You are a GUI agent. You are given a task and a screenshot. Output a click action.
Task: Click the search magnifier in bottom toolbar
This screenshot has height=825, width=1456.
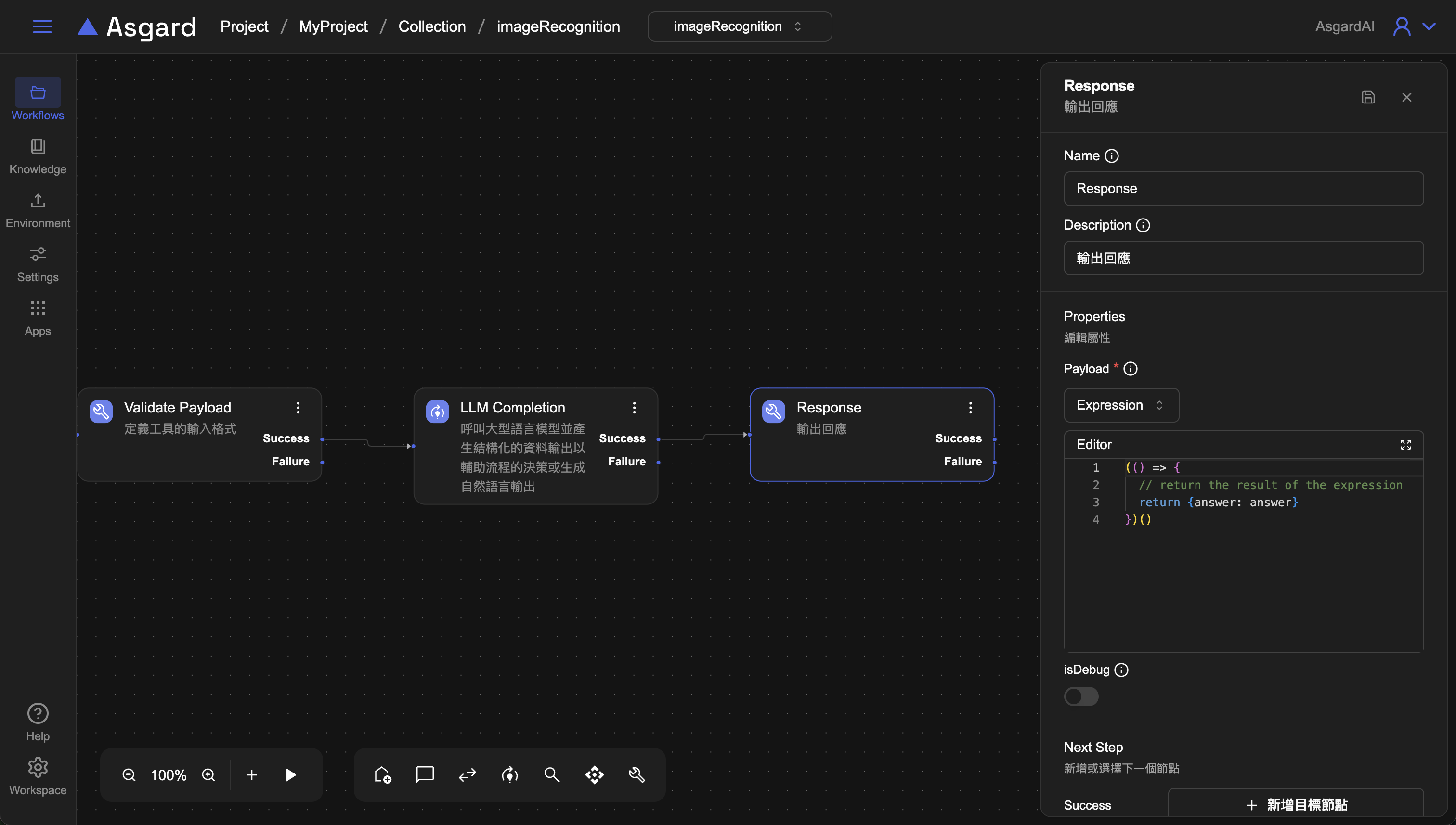pyautogui.click(x=551, y=774)
